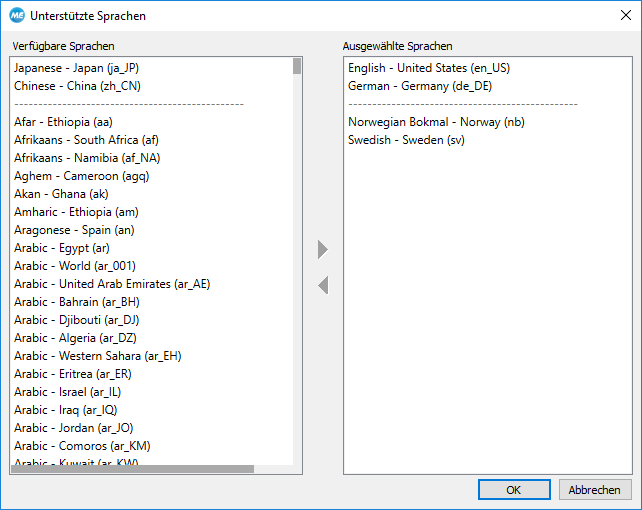The height and width of the screenshot is (510, 642).
Task: Select Afrikaans - South Africa (af)
Action: [87, 140]
